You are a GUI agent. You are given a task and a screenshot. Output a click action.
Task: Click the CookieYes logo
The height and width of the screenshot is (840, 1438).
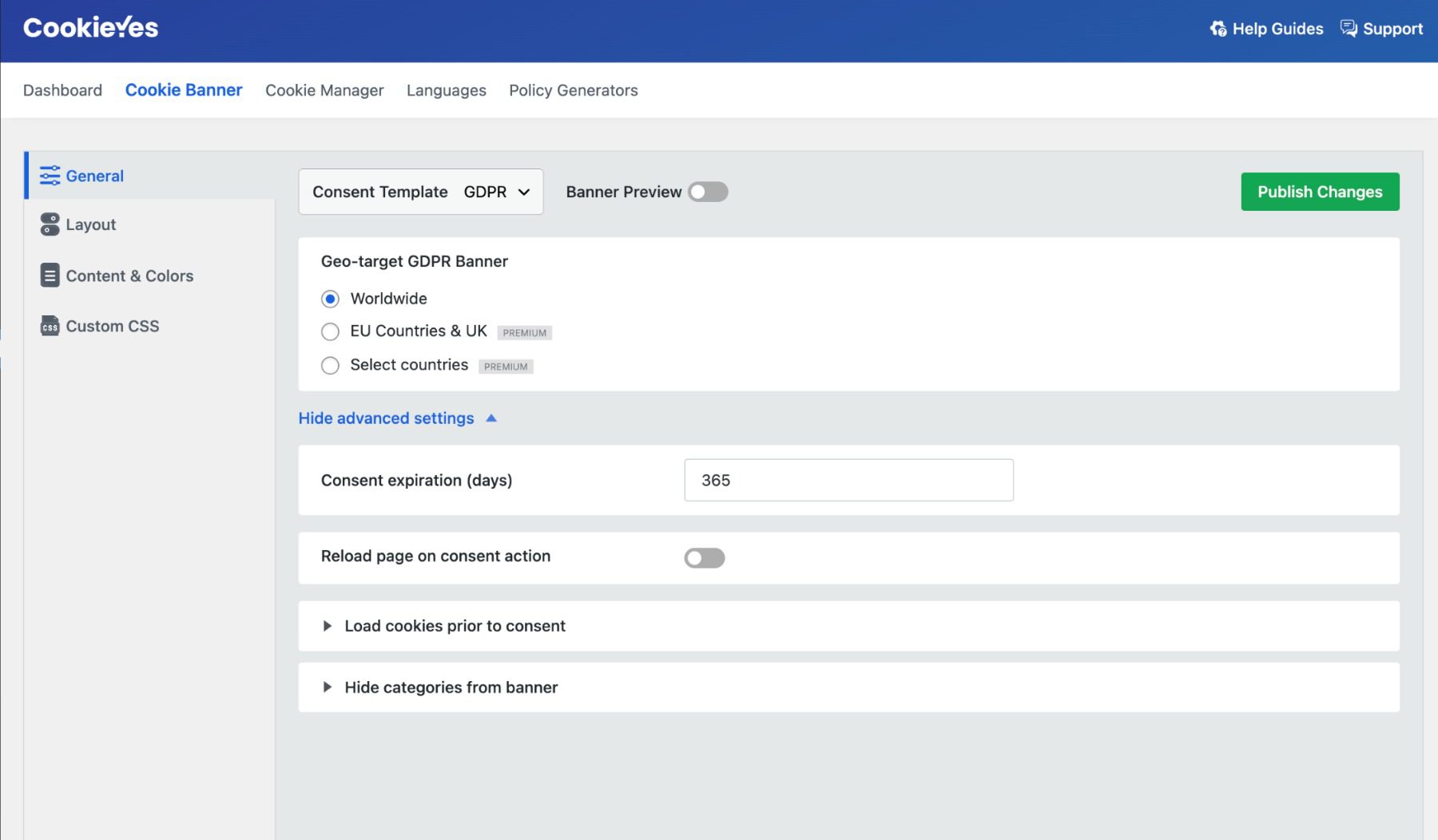point(91,28)
